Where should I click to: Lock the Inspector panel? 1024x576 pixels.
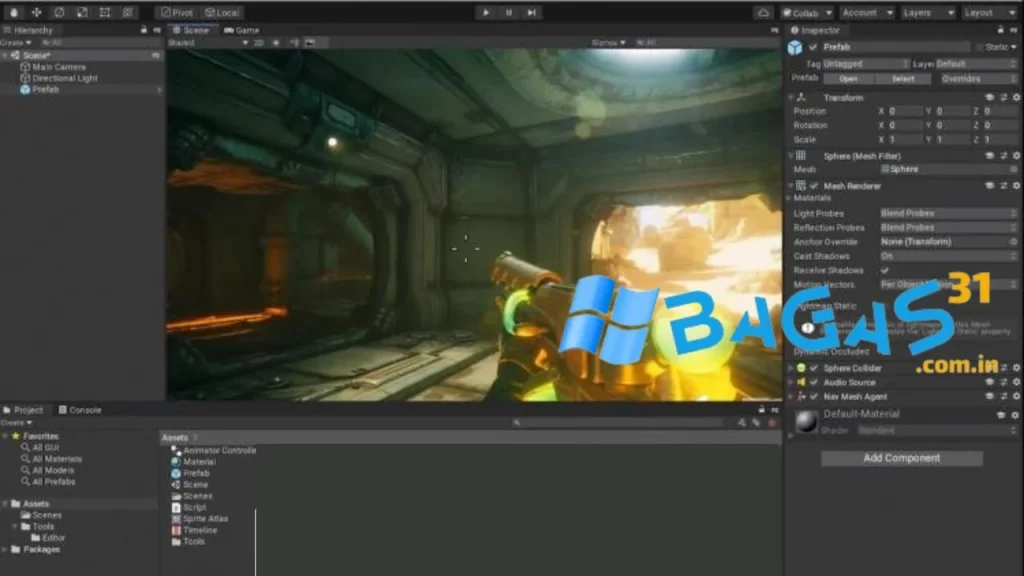[1000, 30]
